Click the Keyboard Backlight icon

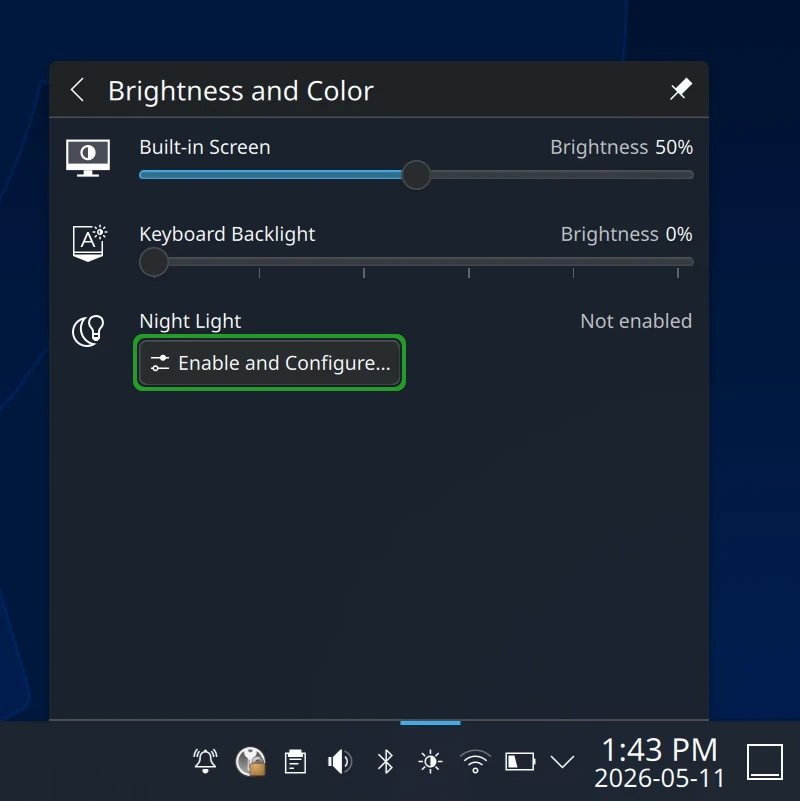click(89, 243)
